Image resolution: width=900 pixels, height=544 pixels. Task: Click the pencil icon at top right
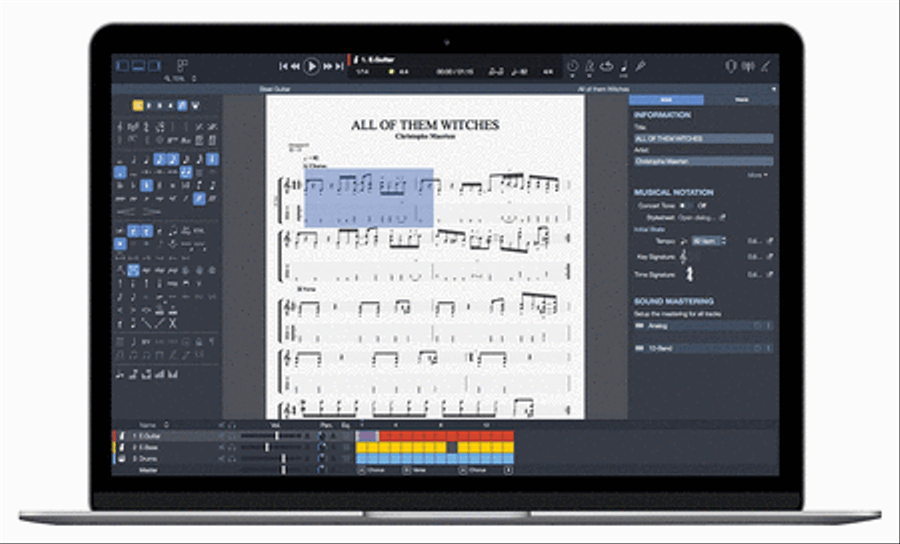766,67
